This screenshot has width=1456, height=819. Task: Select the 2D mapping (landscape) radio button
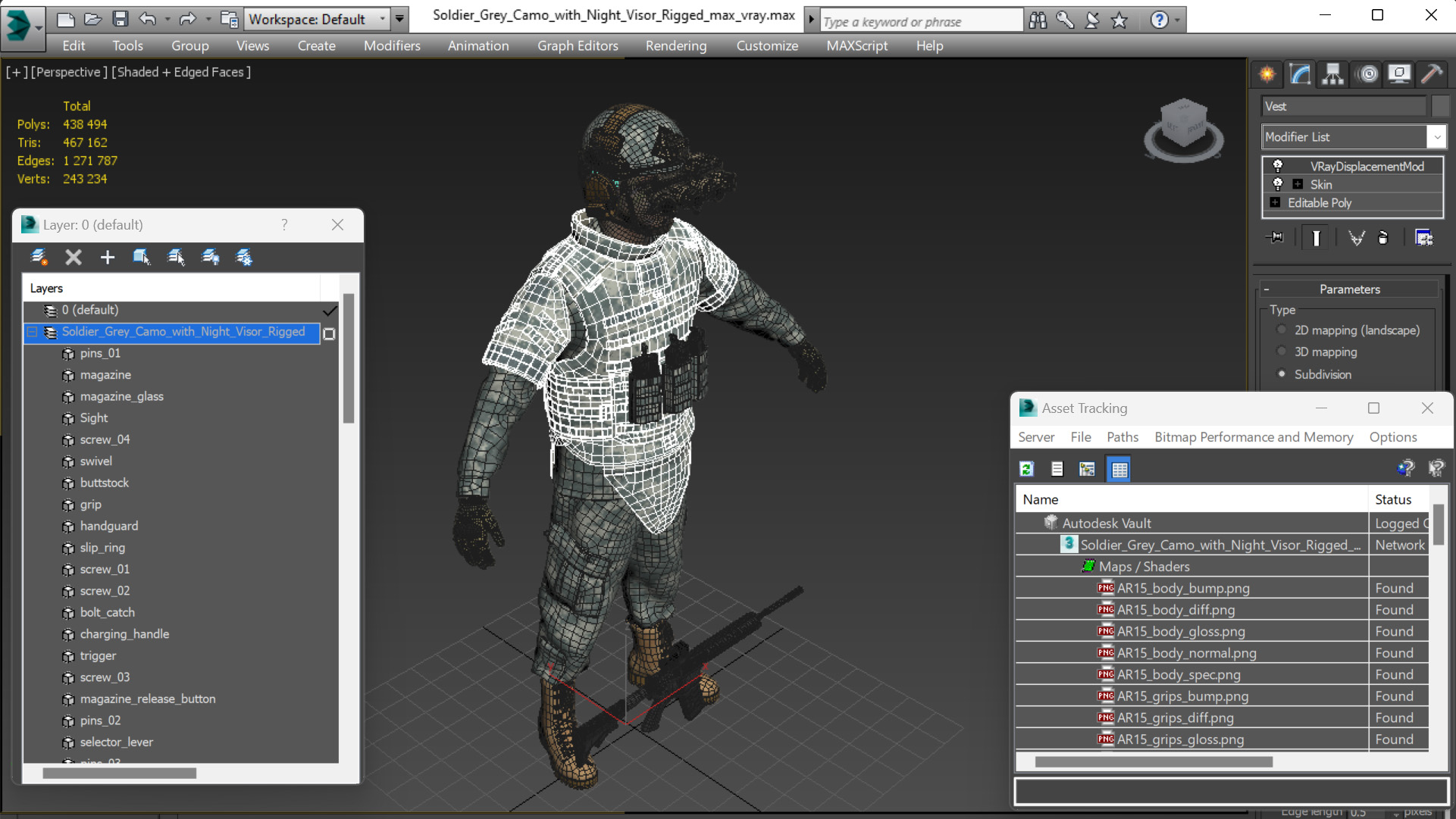click(1282, 330)
